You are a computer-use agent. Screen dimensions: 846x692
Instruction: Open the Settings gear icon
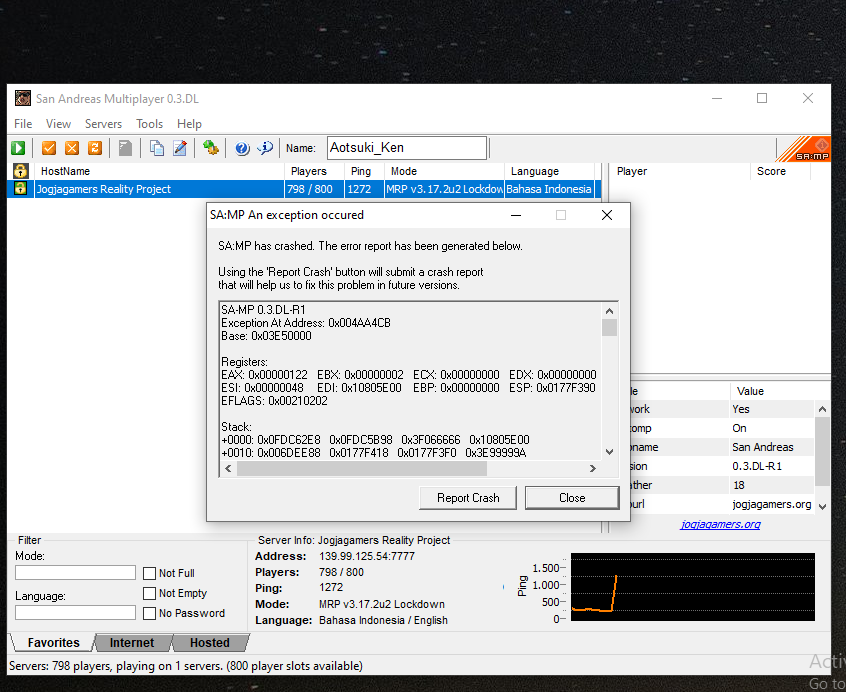click(x=210, y=148)
